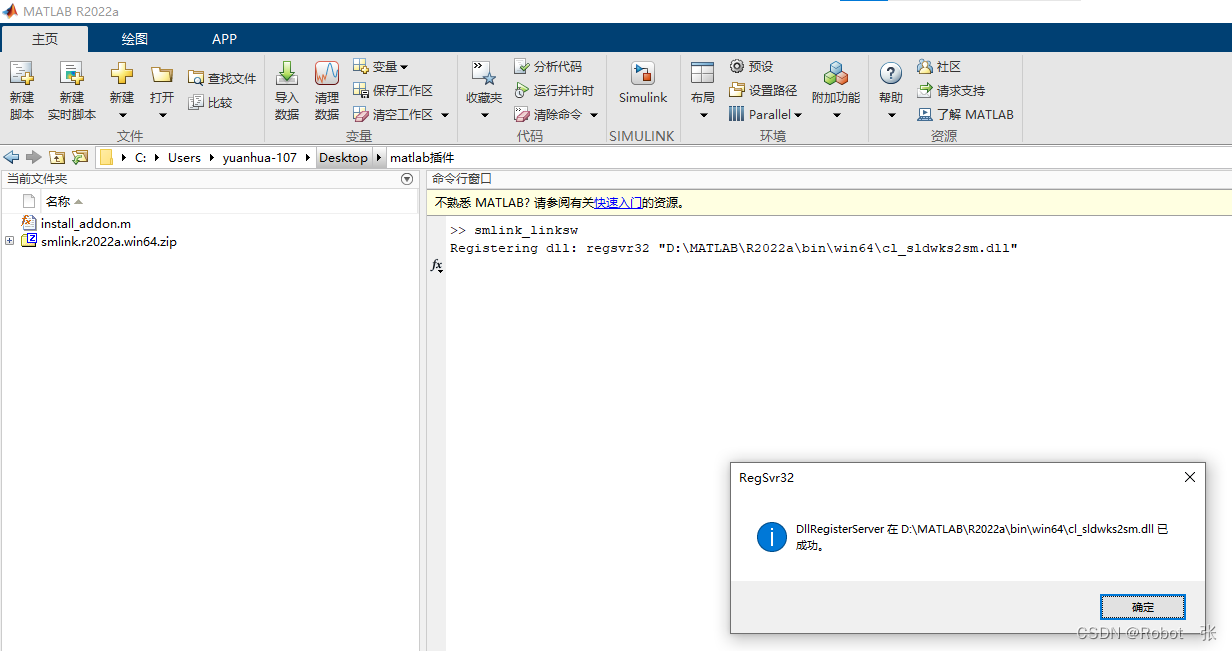This screenshot has height=651, width=1232.
Task: Click the matlab插件 path segment
Action: click(x=422, y=158)
